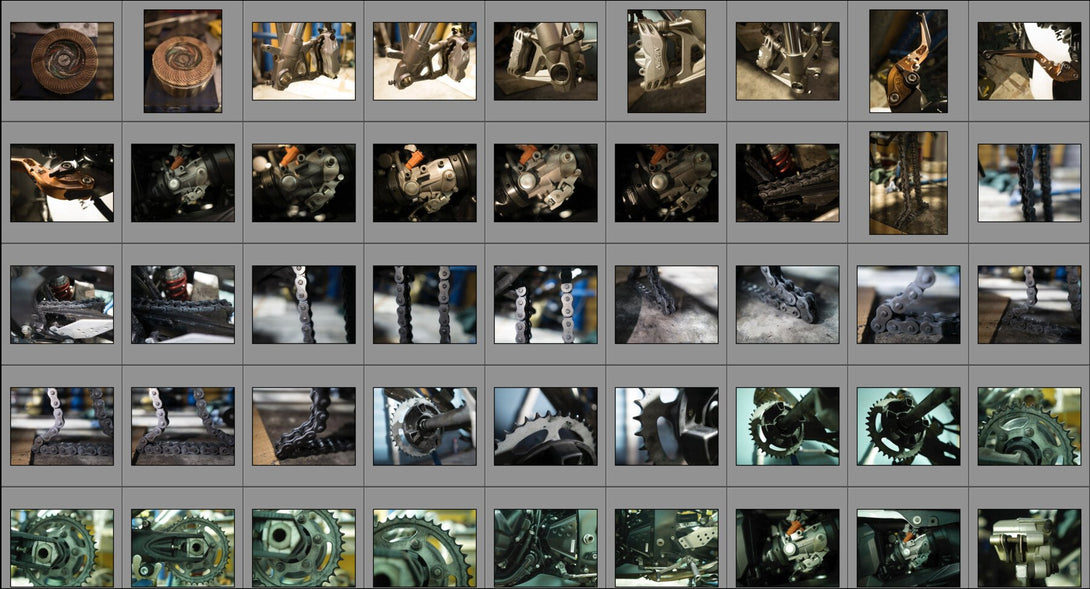Select the portrait copper brake lever thumbnail
The image size is (1090, 589).
908,61
